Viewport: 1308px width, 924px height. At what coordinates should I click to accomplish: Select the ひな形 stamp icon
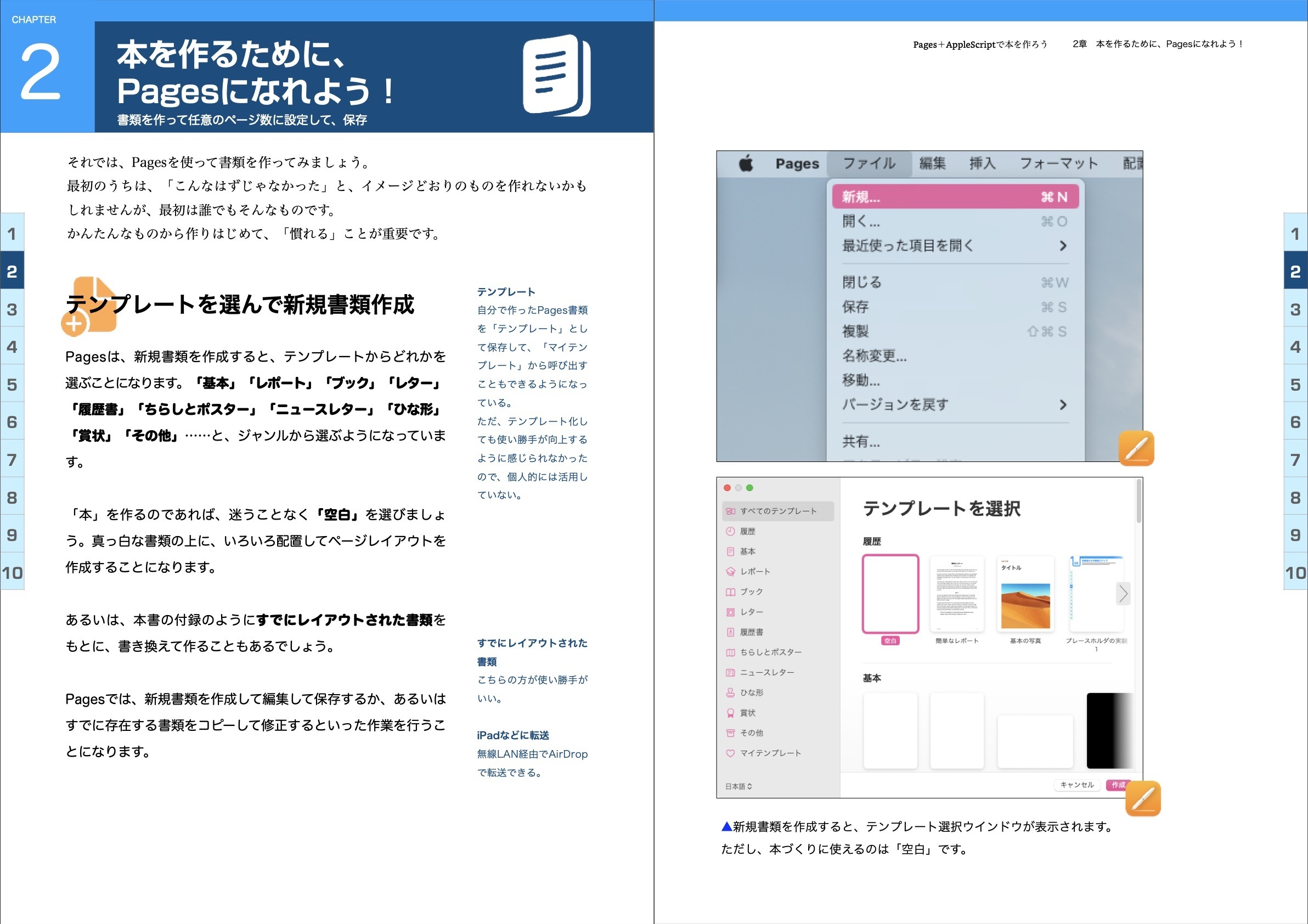(731, 691)
